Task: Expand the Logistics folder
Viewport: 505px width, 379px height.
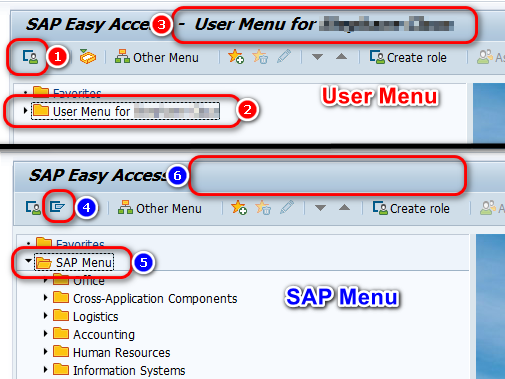Action: tap(46, 315)
